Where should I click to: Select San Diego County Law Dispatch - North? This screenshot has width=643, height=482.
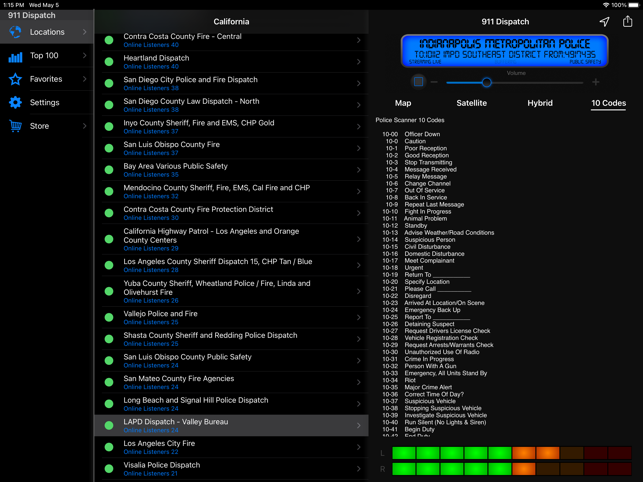click(x=232, y=105)
